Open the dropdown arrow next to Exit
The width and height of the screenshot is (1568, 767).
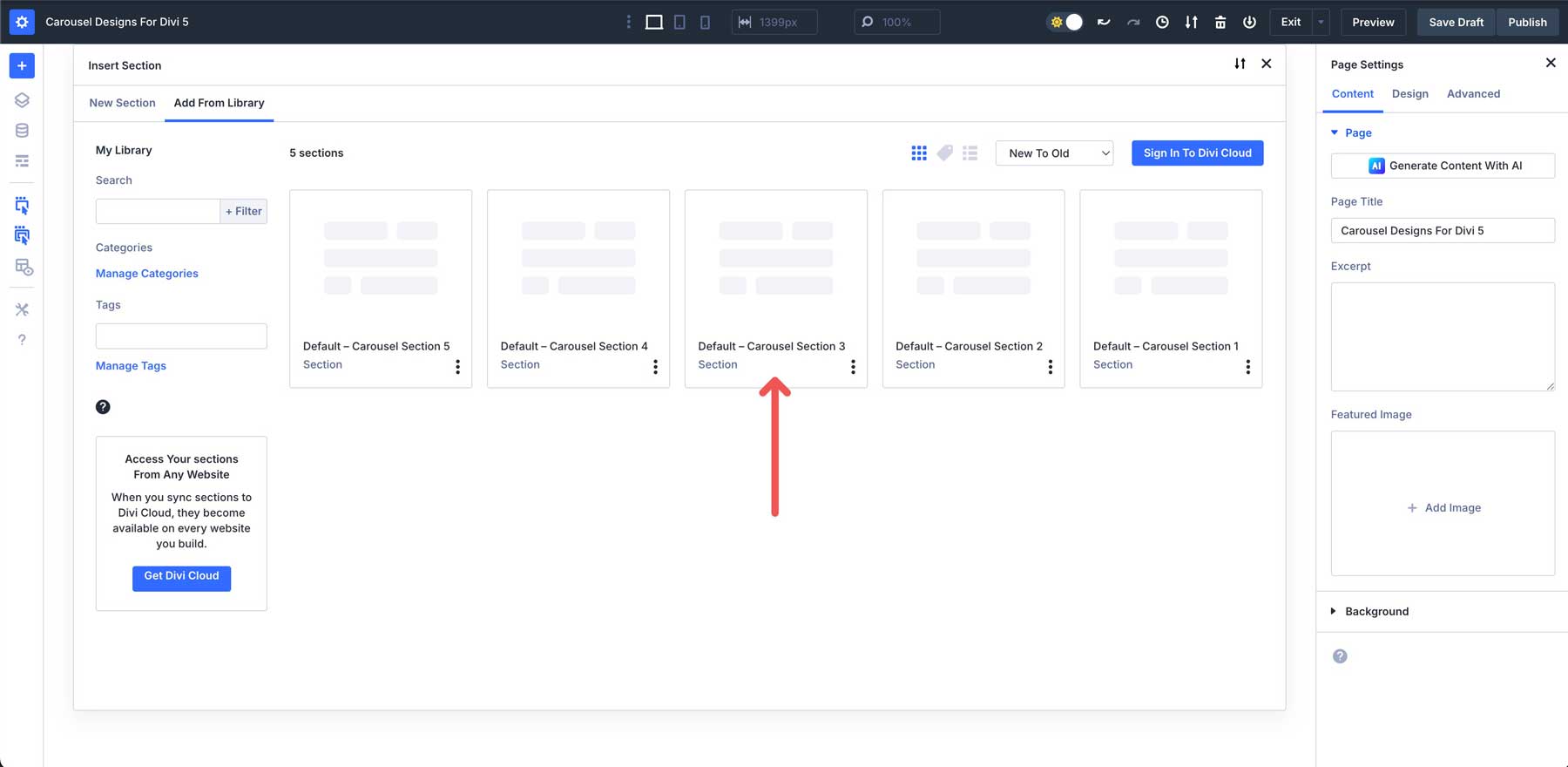1321,22
